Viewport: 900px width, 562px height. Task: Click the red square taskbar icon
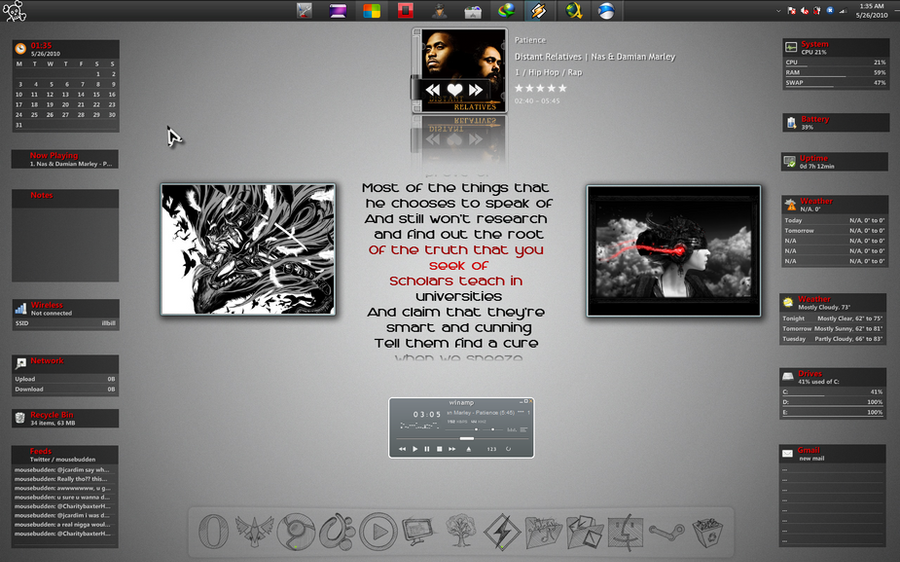coord(406,10)
